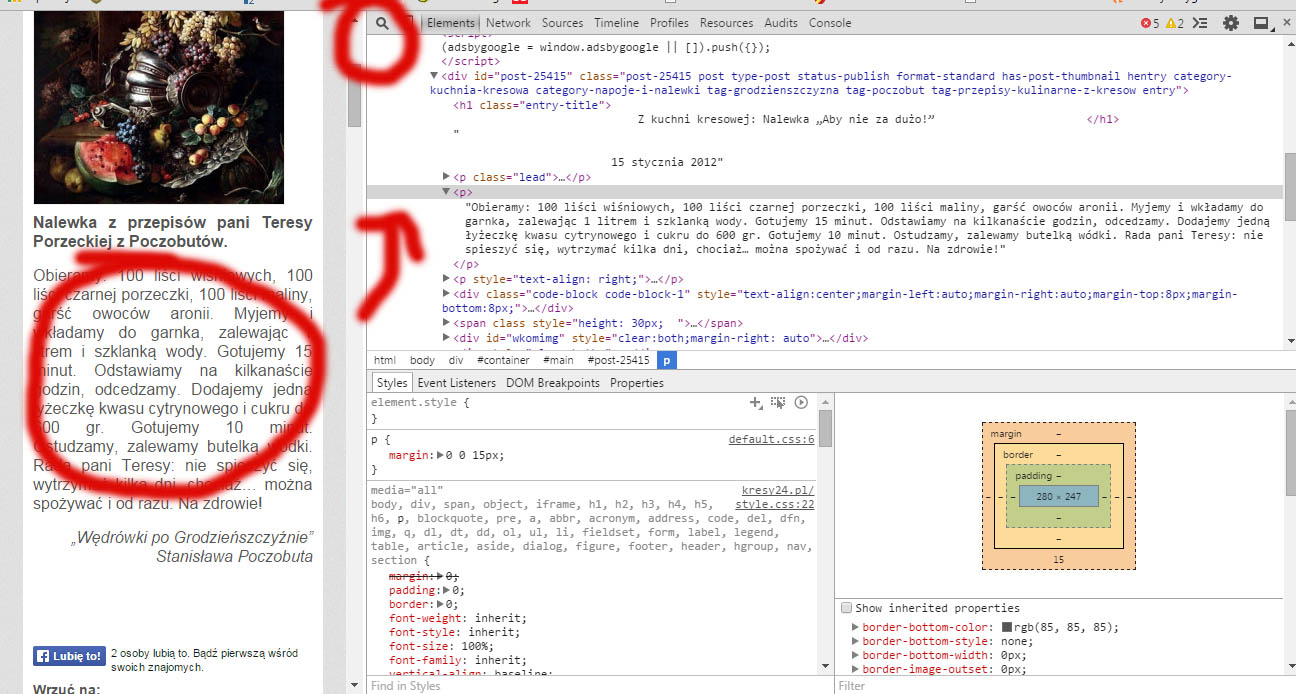Click the rgb(85, 85, 85) color swatch

click(x=1007, y=628)
